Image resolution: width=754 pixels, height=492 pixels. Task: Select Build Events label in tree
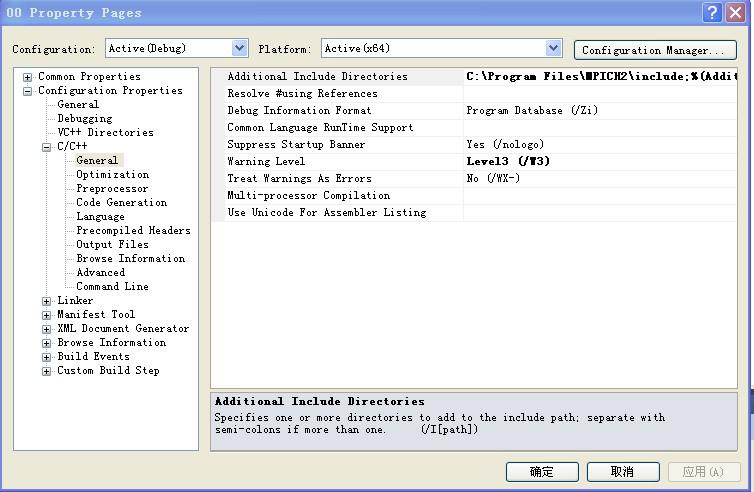[x=93, y=356]
